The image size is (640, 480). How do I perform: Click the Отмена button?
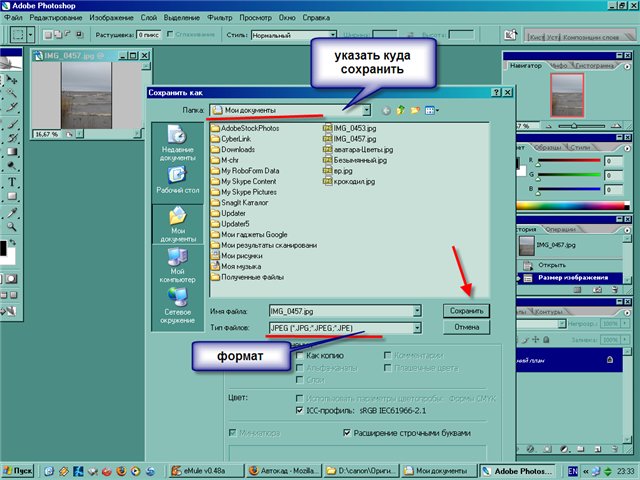pos(466,327)
